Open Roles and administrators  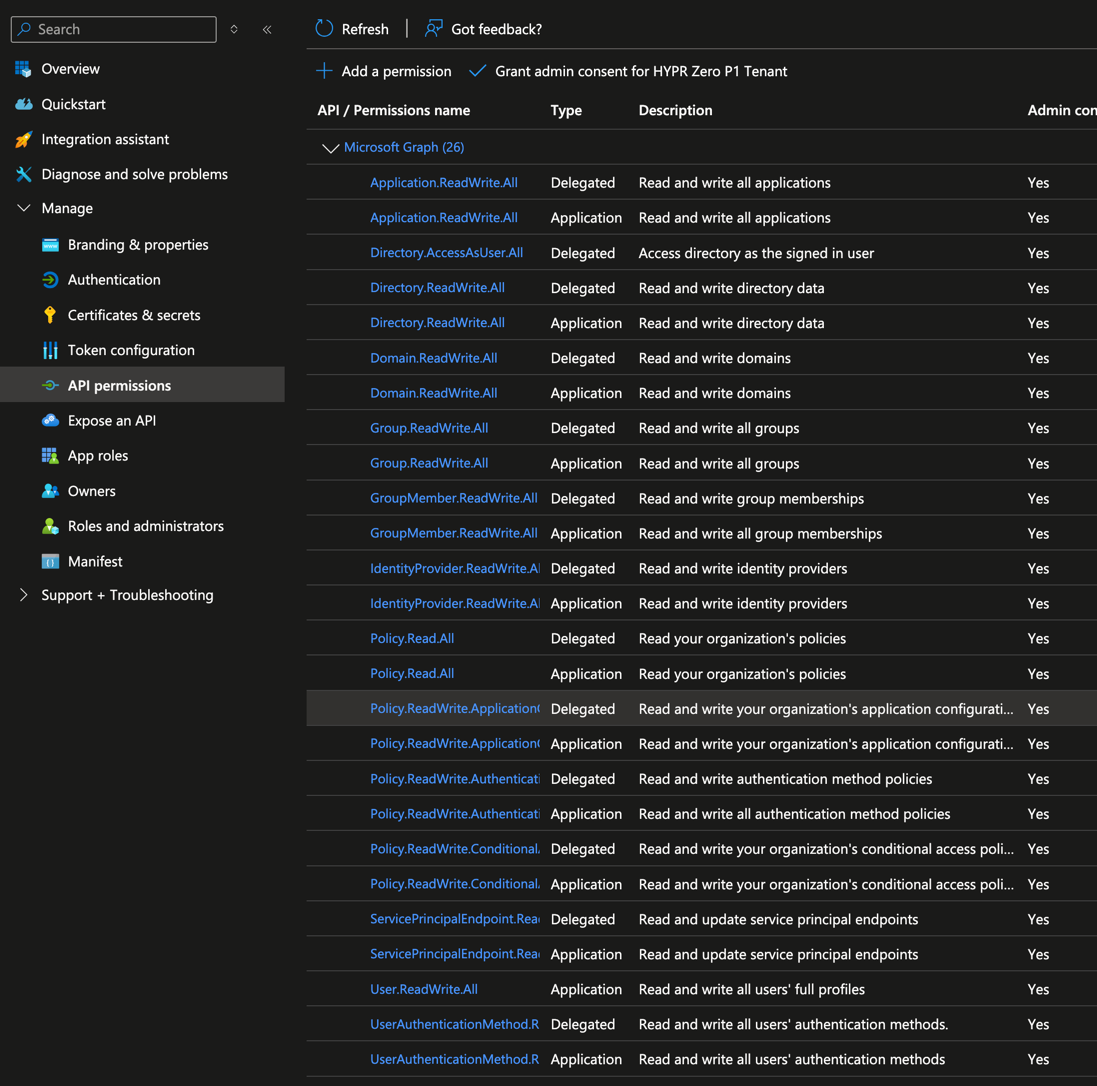coord(146,526)
